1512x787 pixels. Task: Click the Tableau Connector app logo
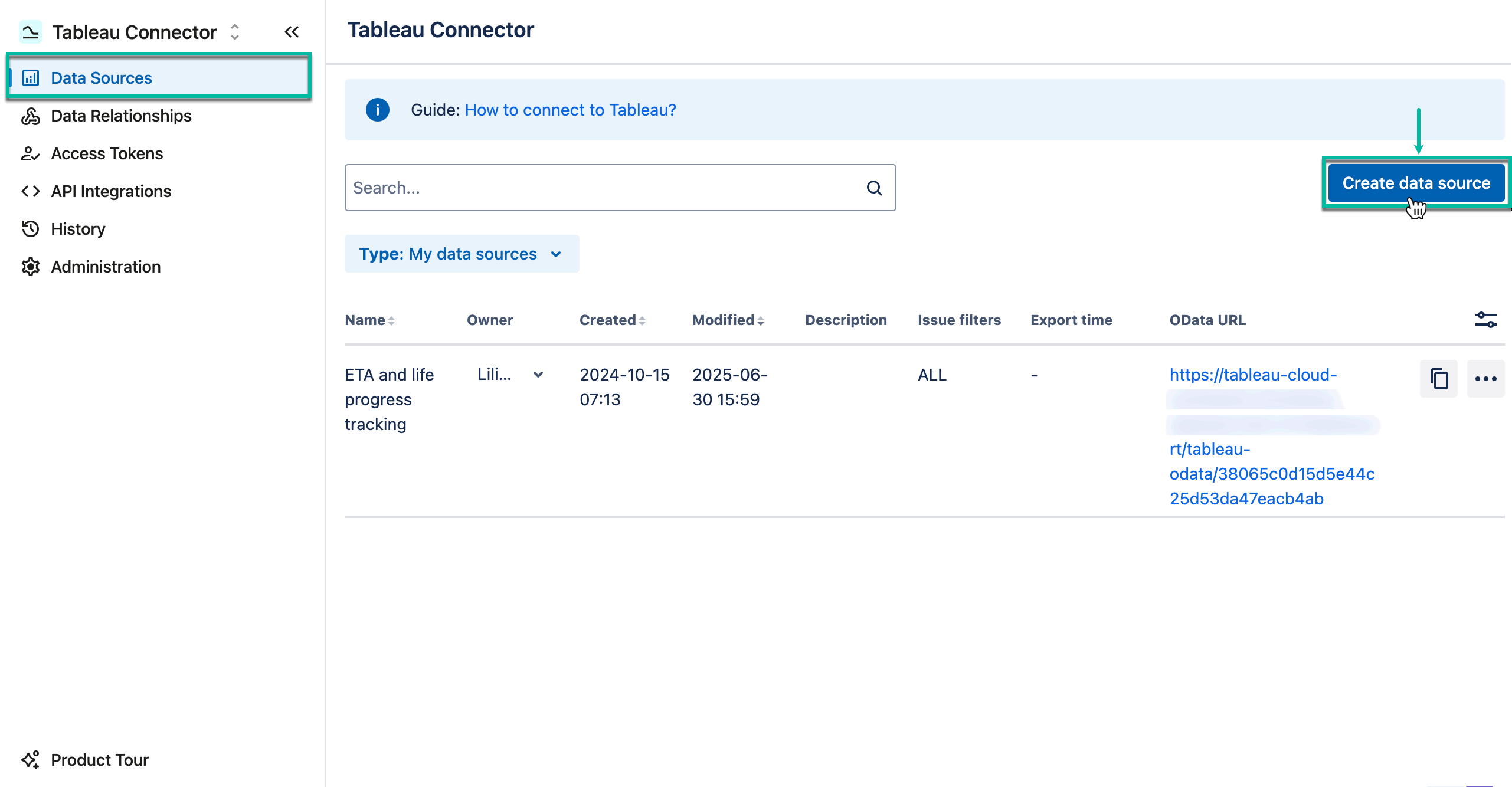click(x=30, y=31)
